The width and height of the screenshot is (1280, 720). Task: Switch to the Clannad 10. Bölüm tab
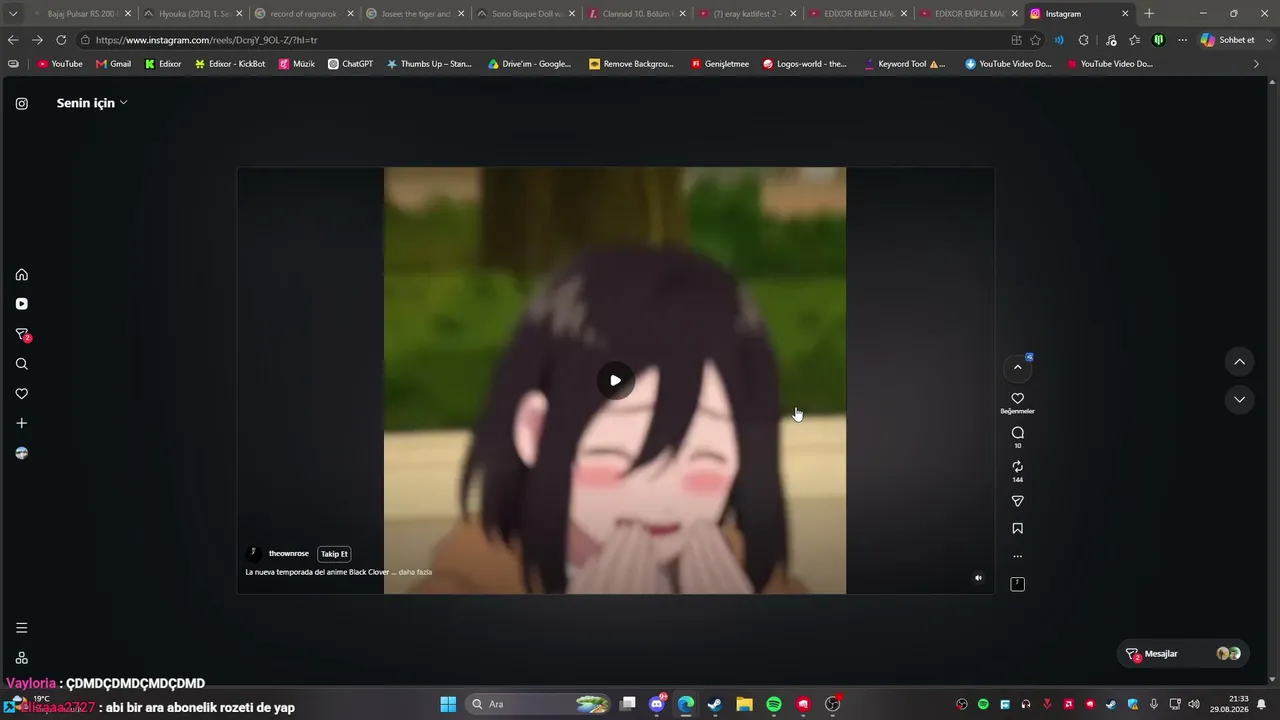coord(637,14)
